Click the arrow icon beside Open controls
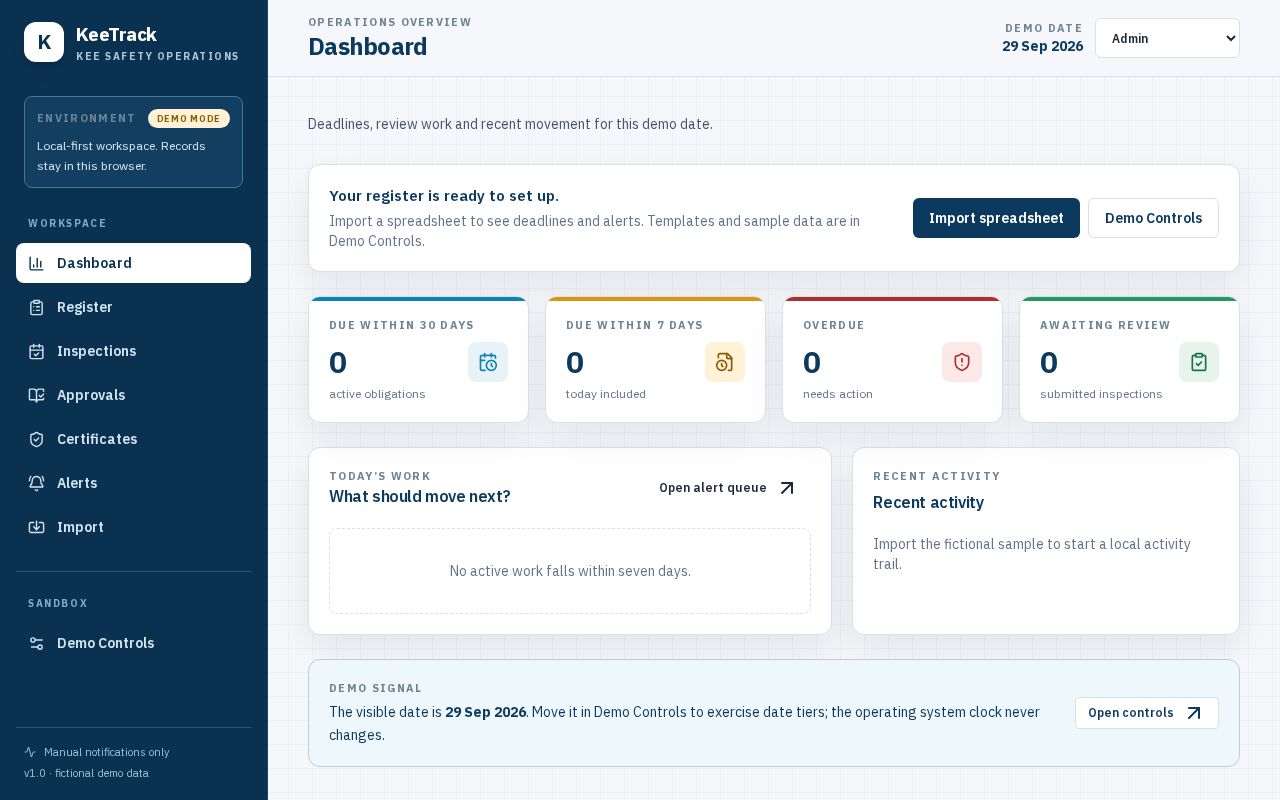The height and width of the screenshot is (800, 1280). (x=1194, y=713)
